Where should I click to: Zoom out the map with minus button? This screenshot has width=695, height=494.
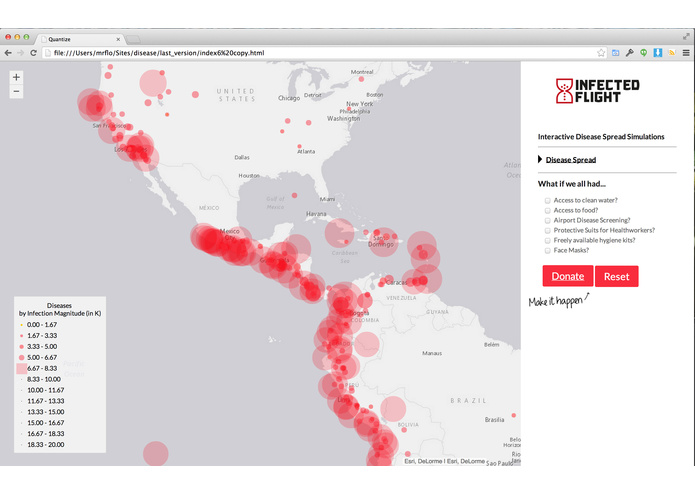[x=16, y=91]
